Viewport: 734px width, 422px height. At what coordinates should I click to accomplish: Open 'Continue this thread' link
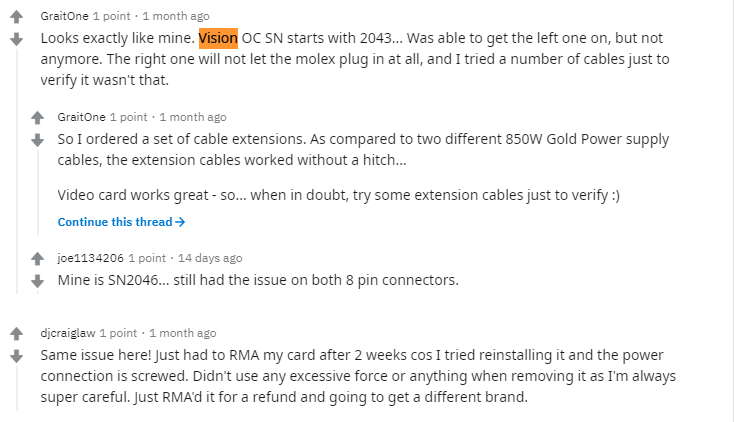(121, 222)
